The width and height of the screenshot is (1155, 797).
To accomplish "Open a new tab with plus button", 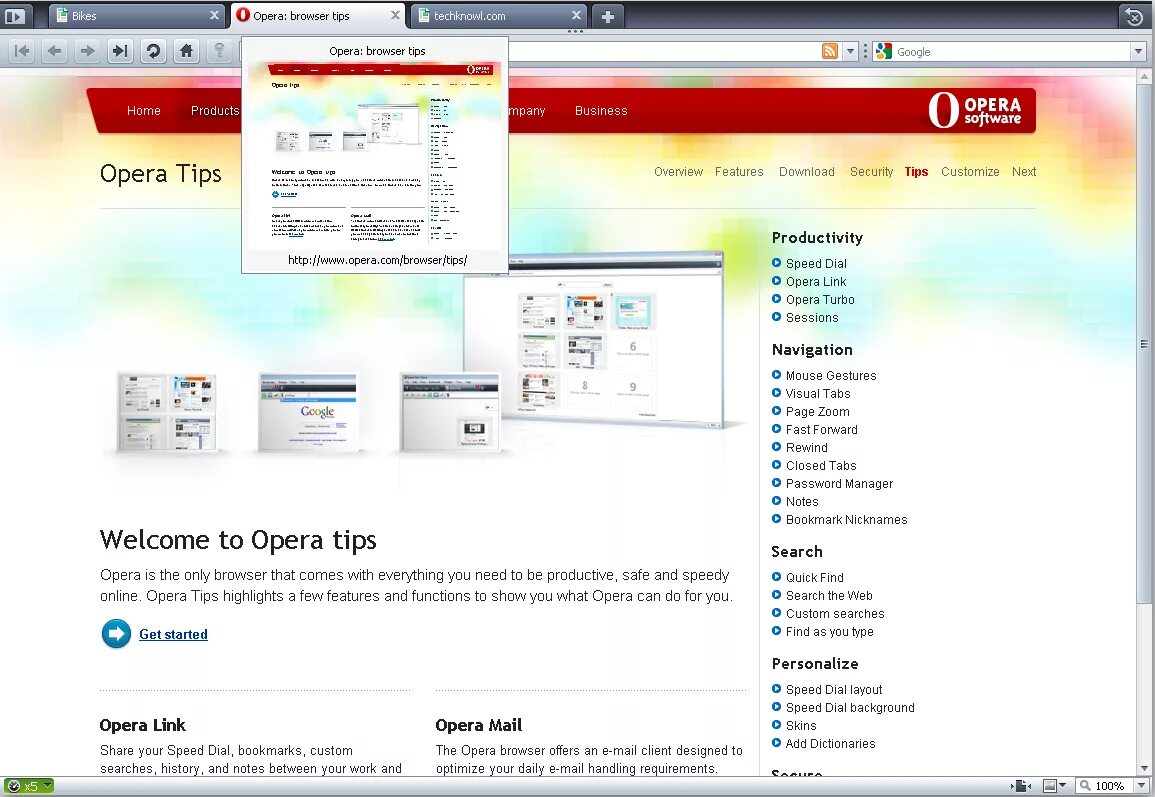I will click(608, 16).
